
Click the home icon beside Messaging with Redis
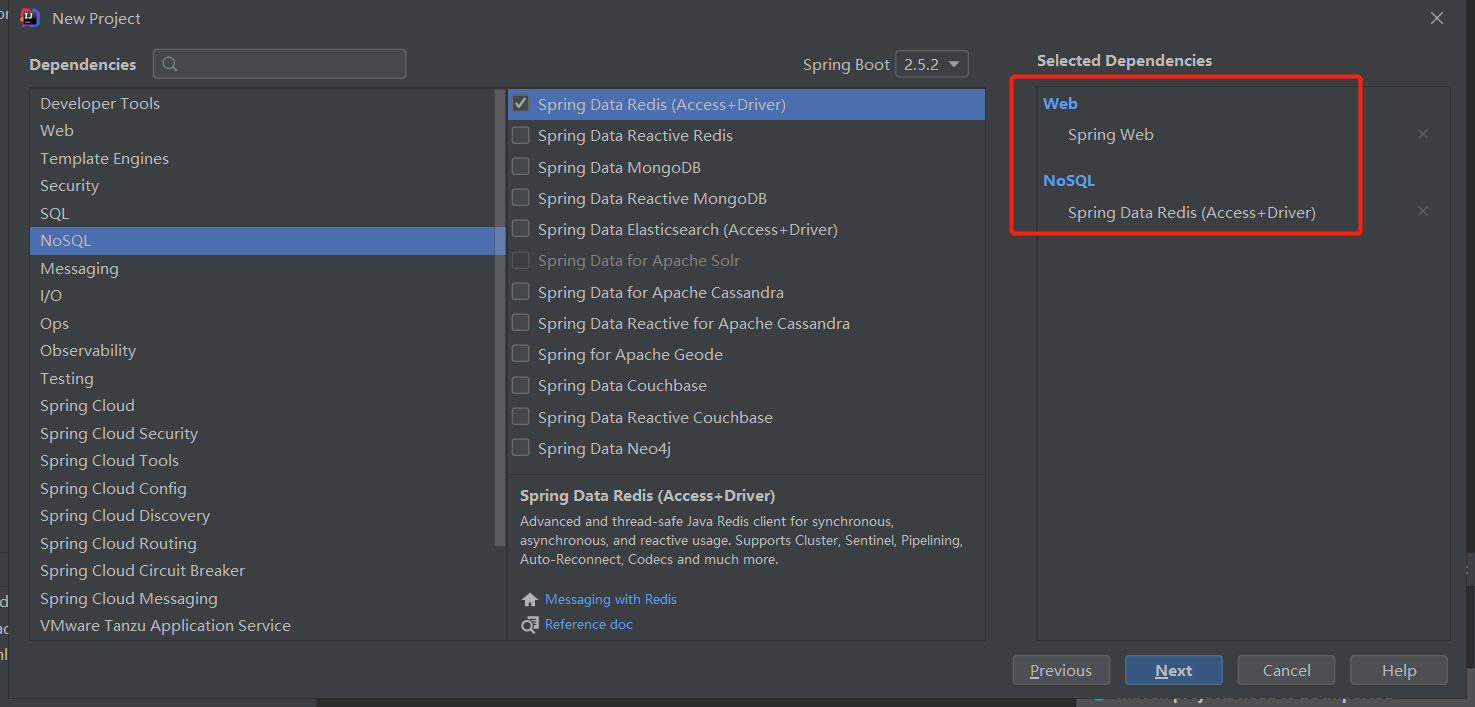pos(530,600)
